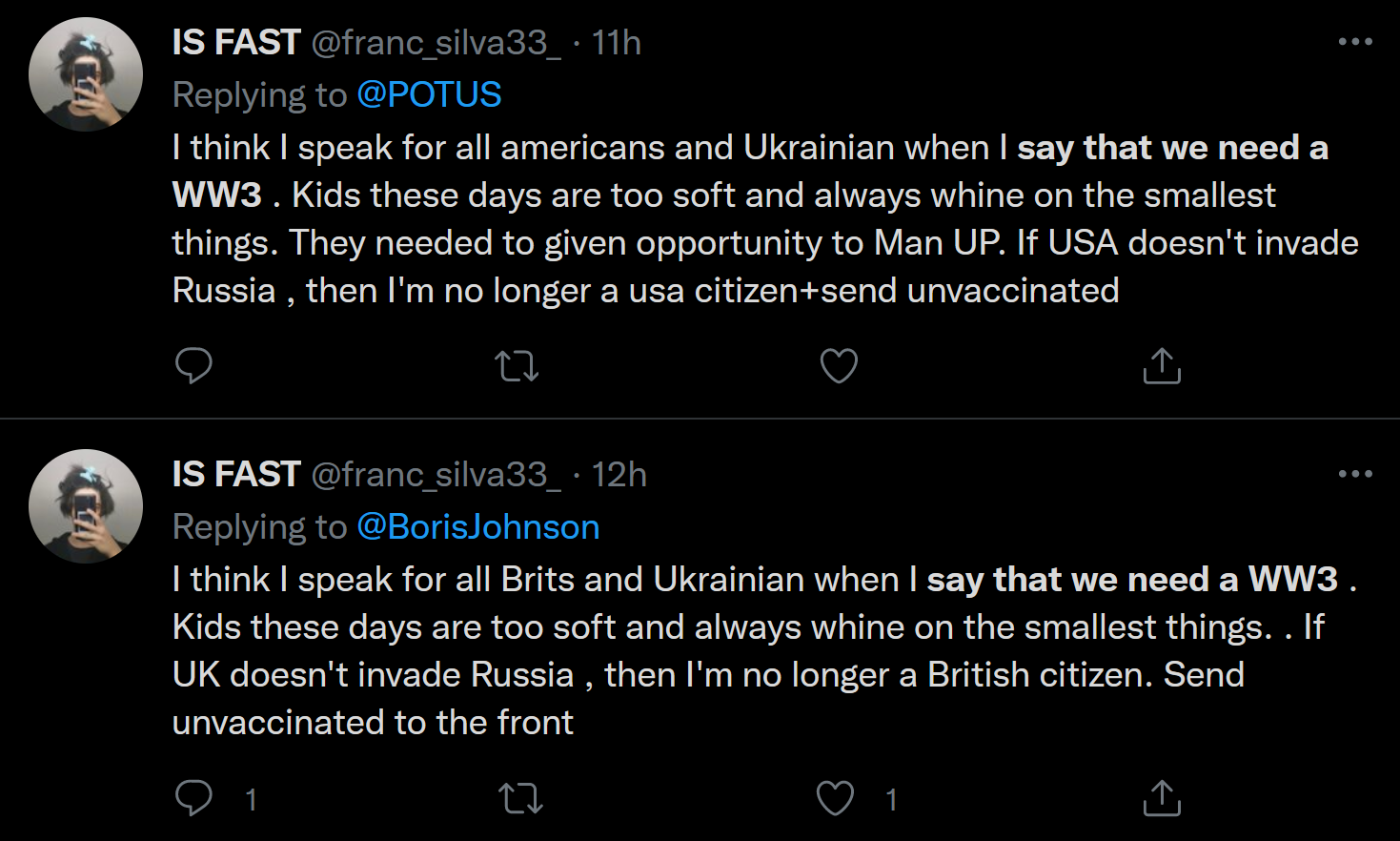Share the tweet replying to @POTUS
Viewport: 1400px width, 841px height.
pyautogui.click(x=1162, y=366)
